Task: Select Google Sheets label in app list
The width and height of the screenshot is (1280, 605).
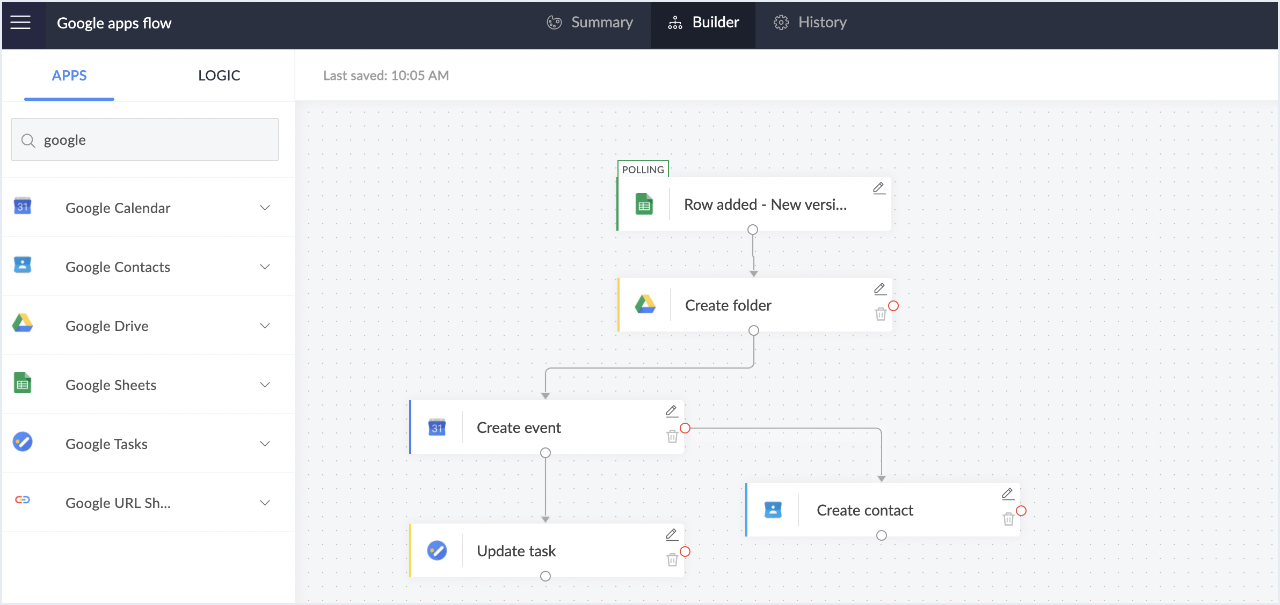Action: pos(111,385)
